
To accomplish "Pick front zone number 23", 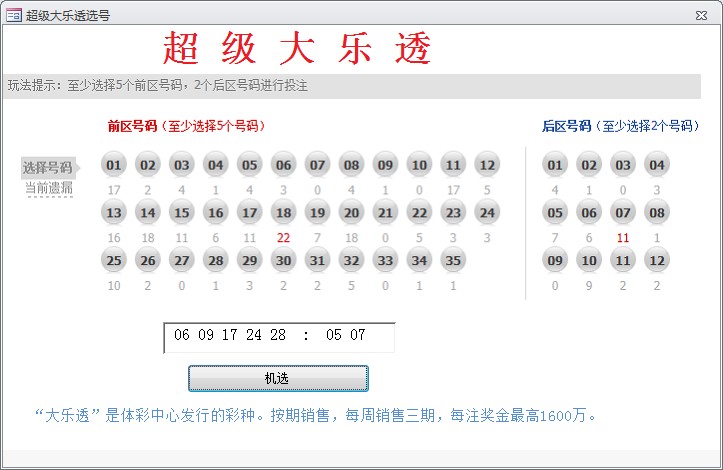I will [x=453, y=212].
